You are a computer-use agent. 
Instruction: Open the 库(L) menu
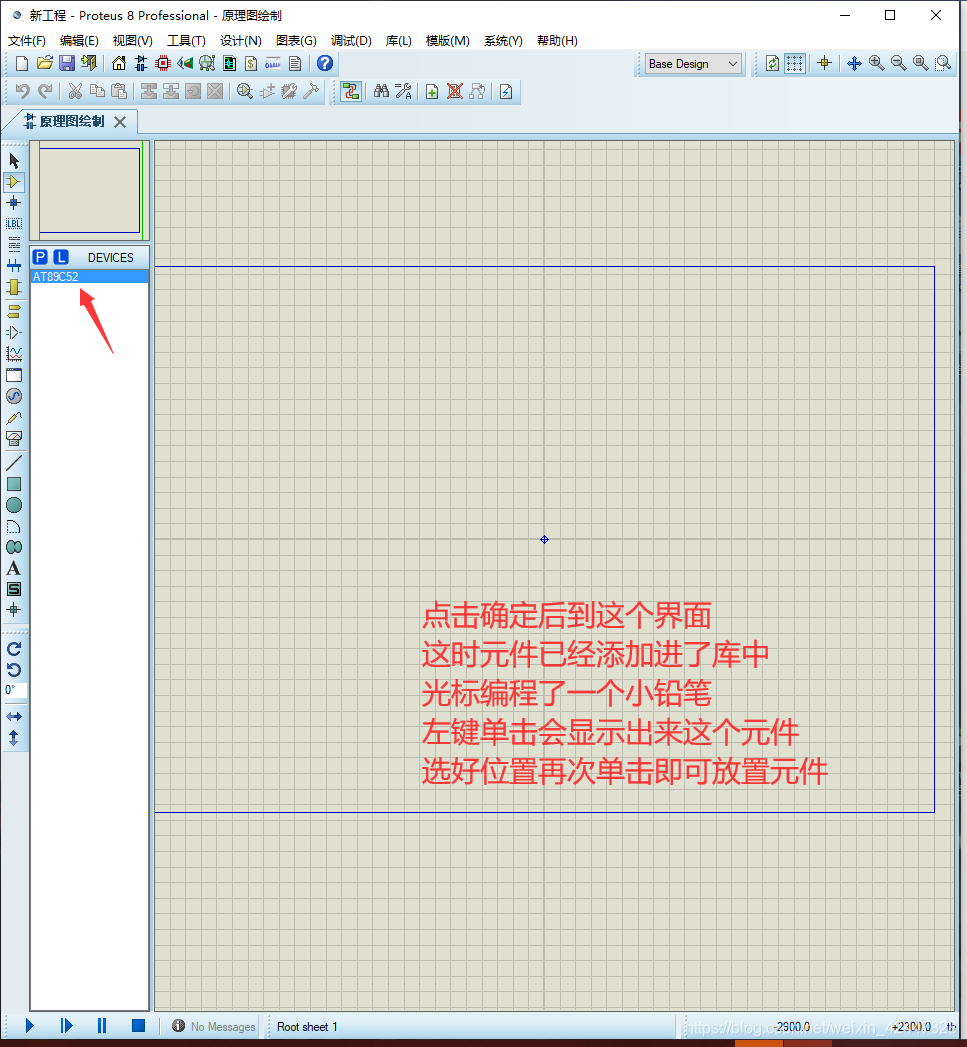399,41
